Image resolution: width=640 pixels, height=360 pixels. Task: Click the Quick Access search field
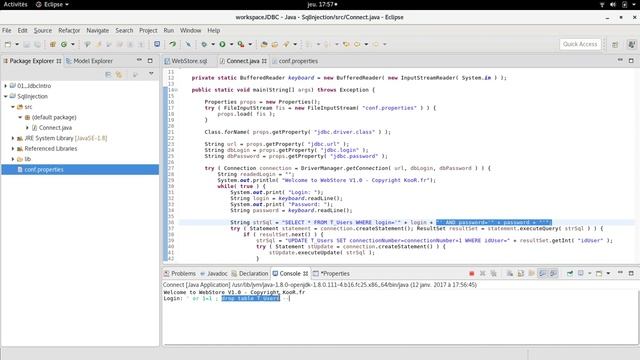tap(580, 44)
